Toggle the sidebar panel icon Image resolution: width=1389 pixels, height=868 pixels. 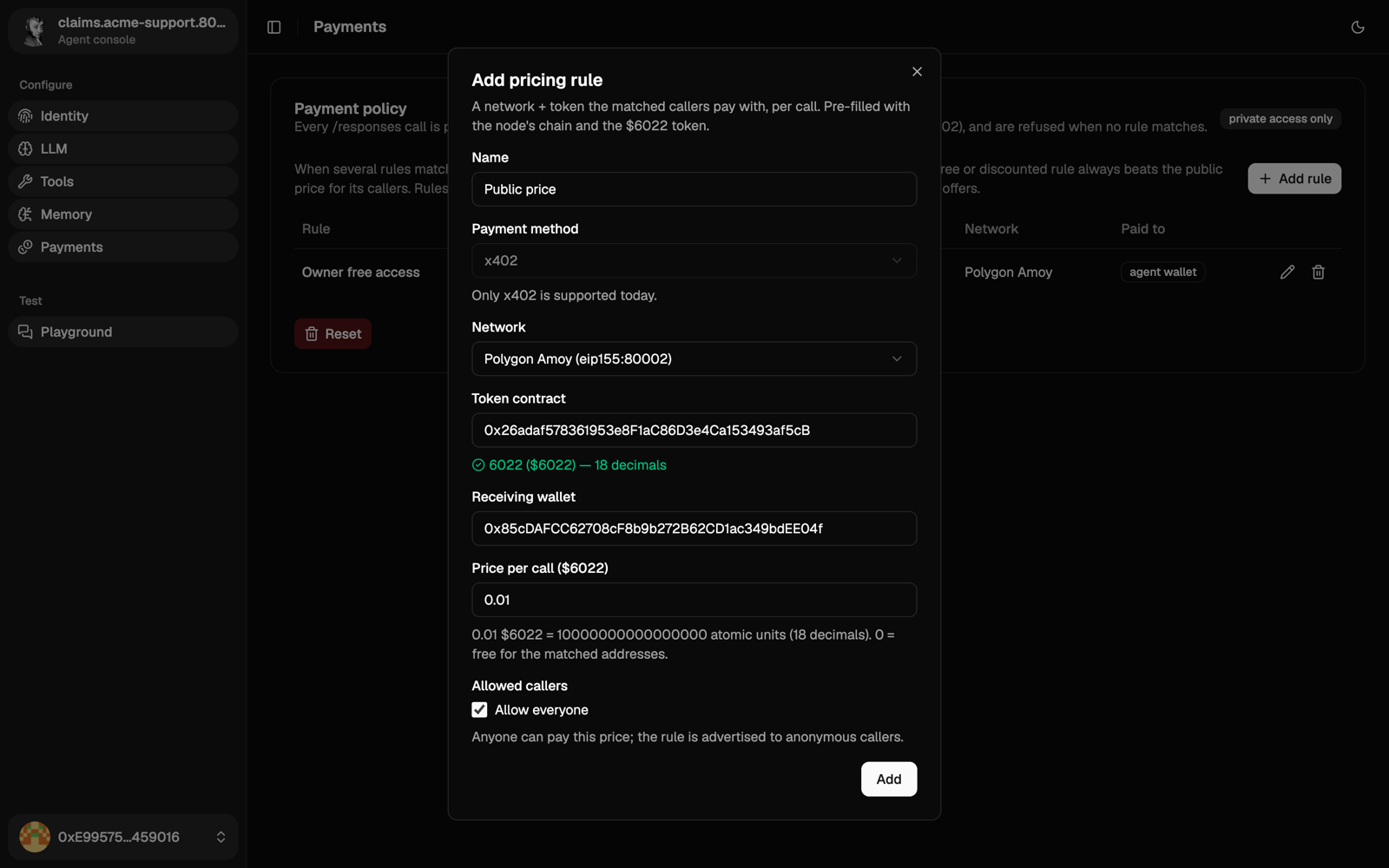[274, 27]
